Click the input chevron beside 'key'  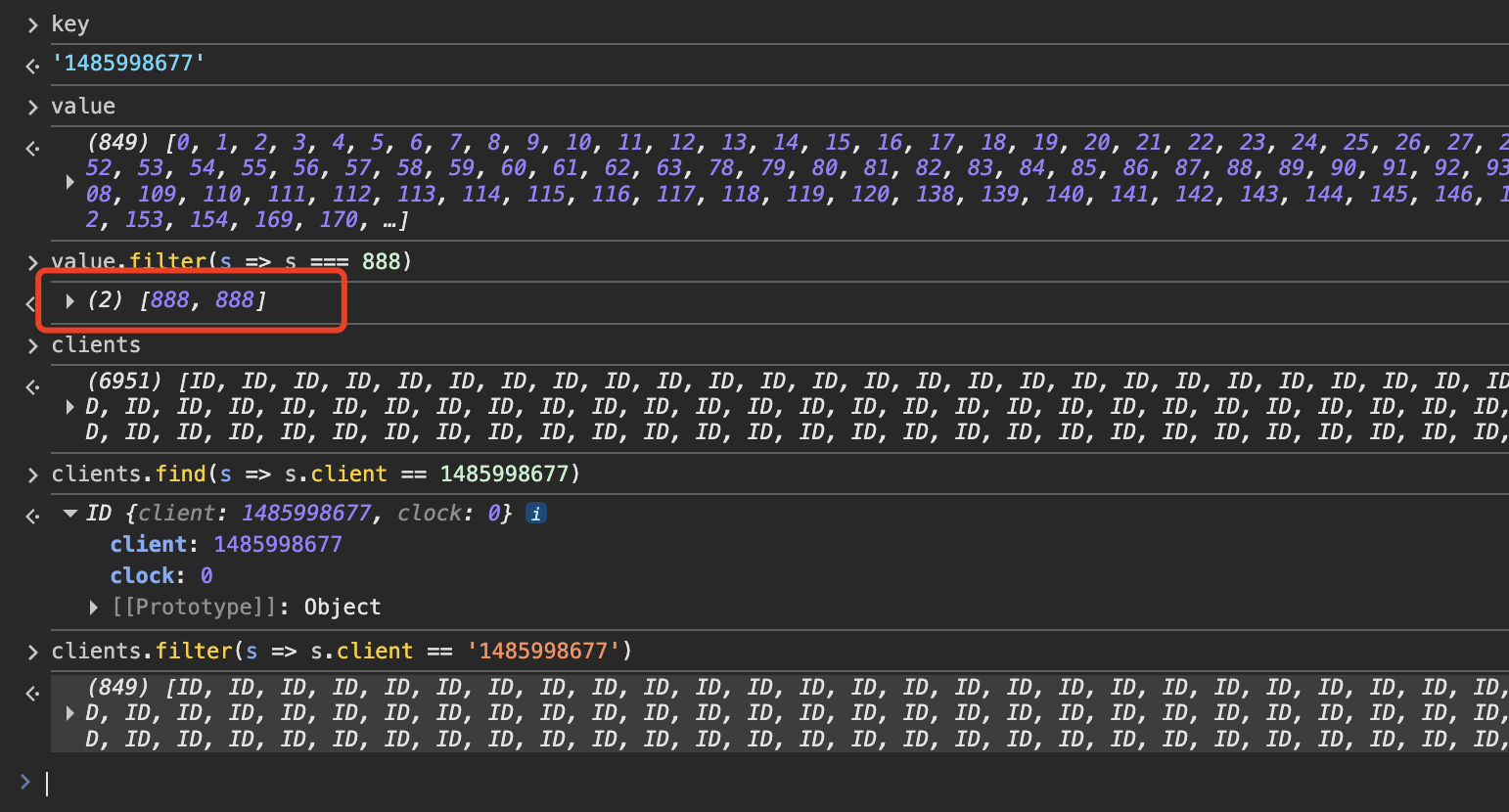(32, 24)
